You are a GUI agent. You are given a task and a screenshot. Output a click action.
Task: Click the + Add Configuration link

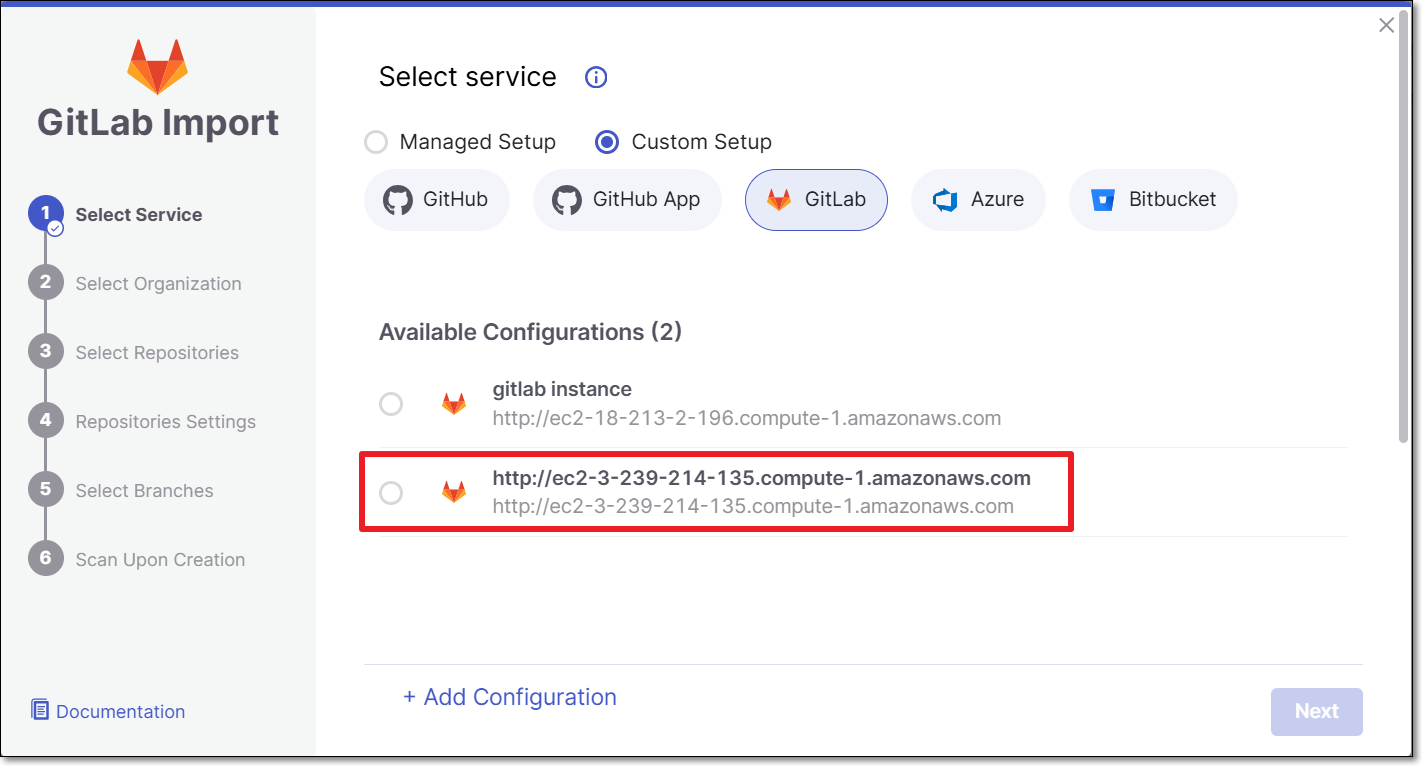pos(510,697)
